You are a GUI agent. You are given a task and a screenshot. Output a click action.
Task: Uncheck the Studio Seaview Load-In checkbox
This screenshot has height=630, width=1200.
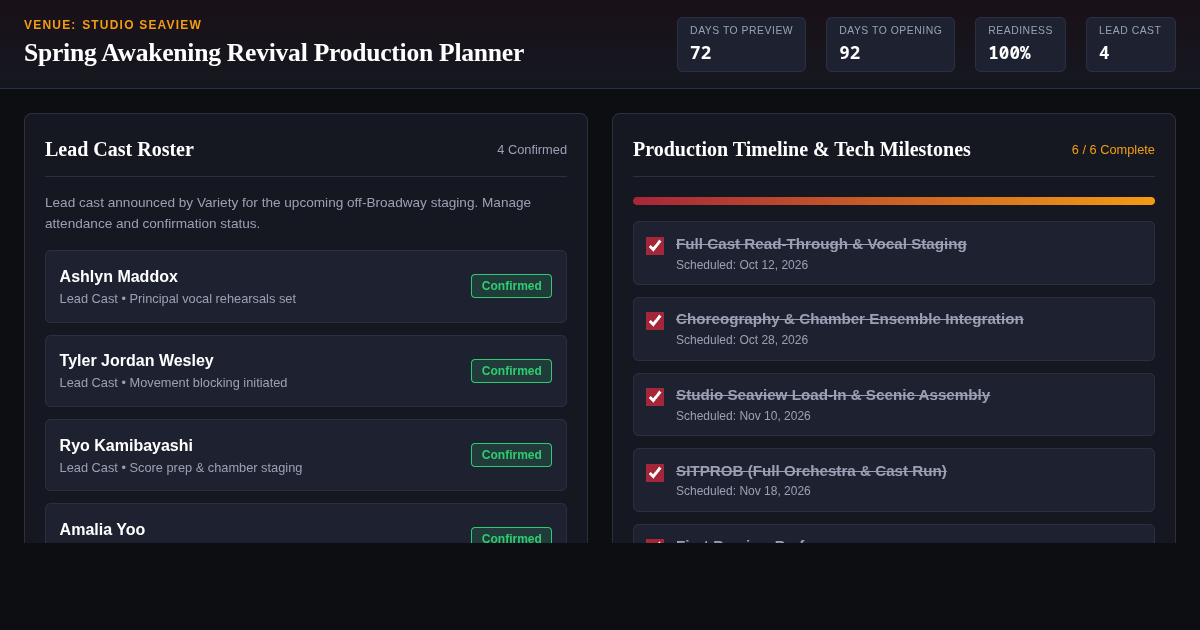(x=655, y=397)
